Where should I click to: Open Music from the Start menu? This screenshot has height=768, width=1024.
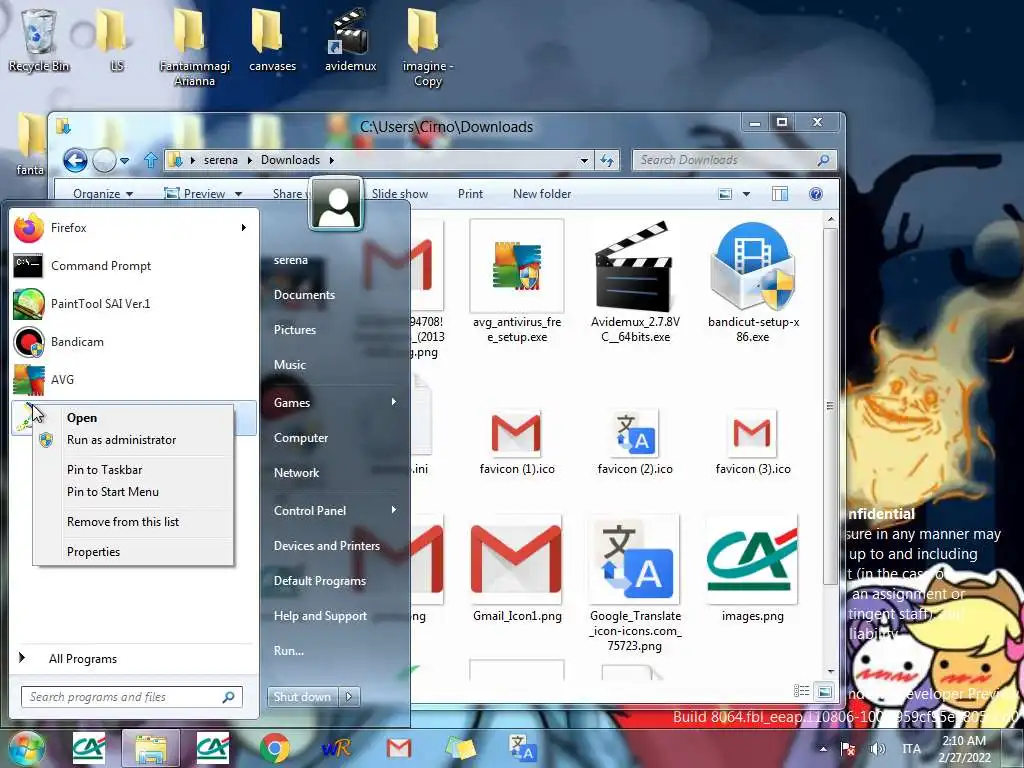[289, 365]
